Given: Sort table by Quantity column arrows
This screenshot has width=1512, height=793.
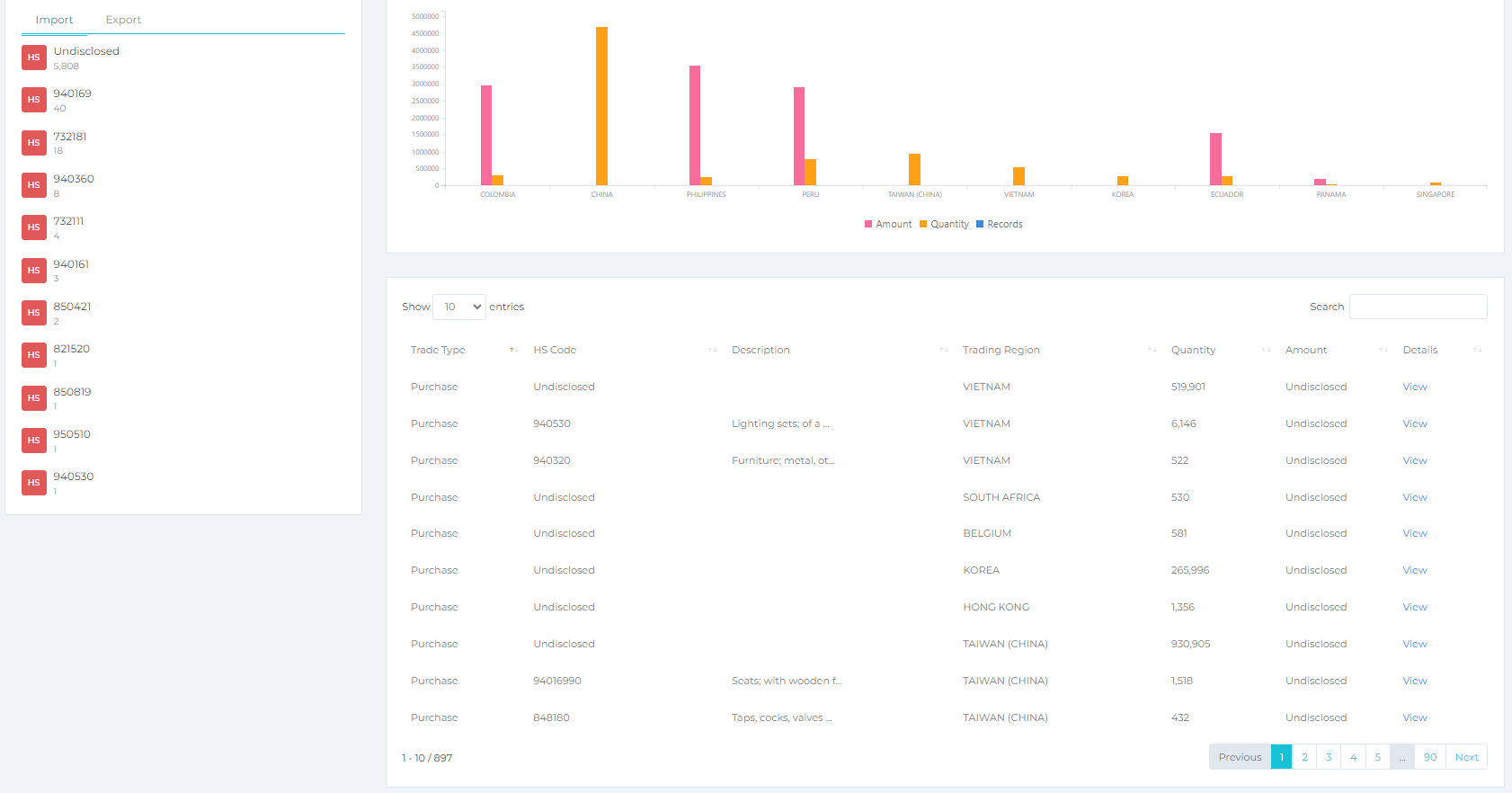Looking at the screenshot, I should pyautogui.click(x=1266, y=350).
